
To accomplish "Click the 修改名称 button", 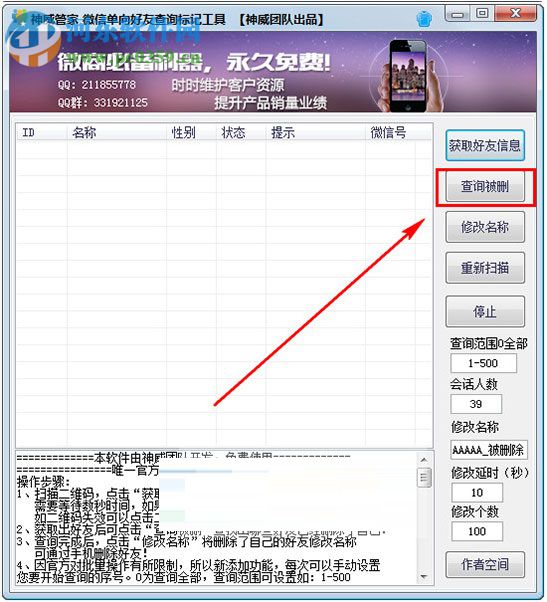I will coord(485,227).
